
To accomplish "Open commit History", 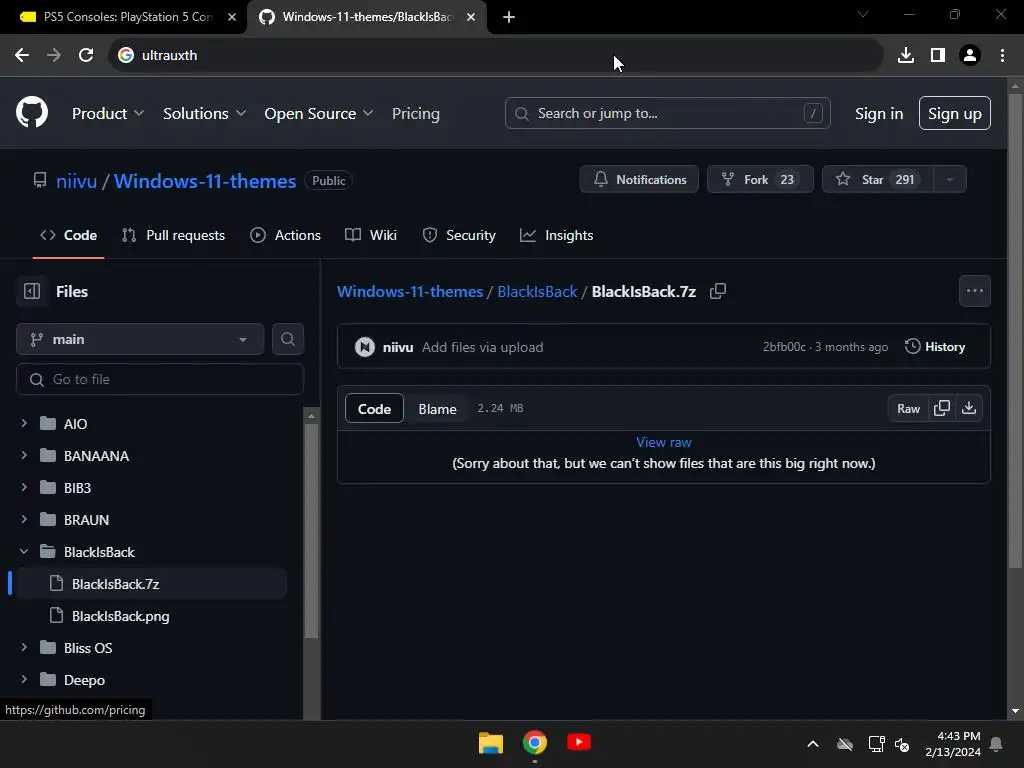I will click(x=935, y=347).
